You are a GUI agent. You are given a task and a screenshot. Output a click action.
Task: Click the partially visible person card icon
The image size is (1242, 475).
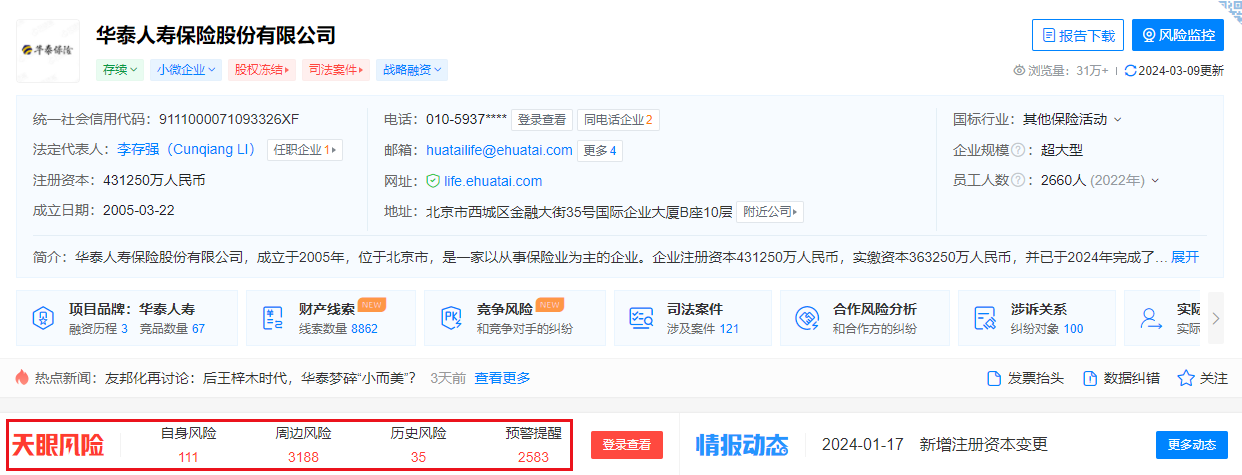pyautogui.click(x=1152, y=318)
